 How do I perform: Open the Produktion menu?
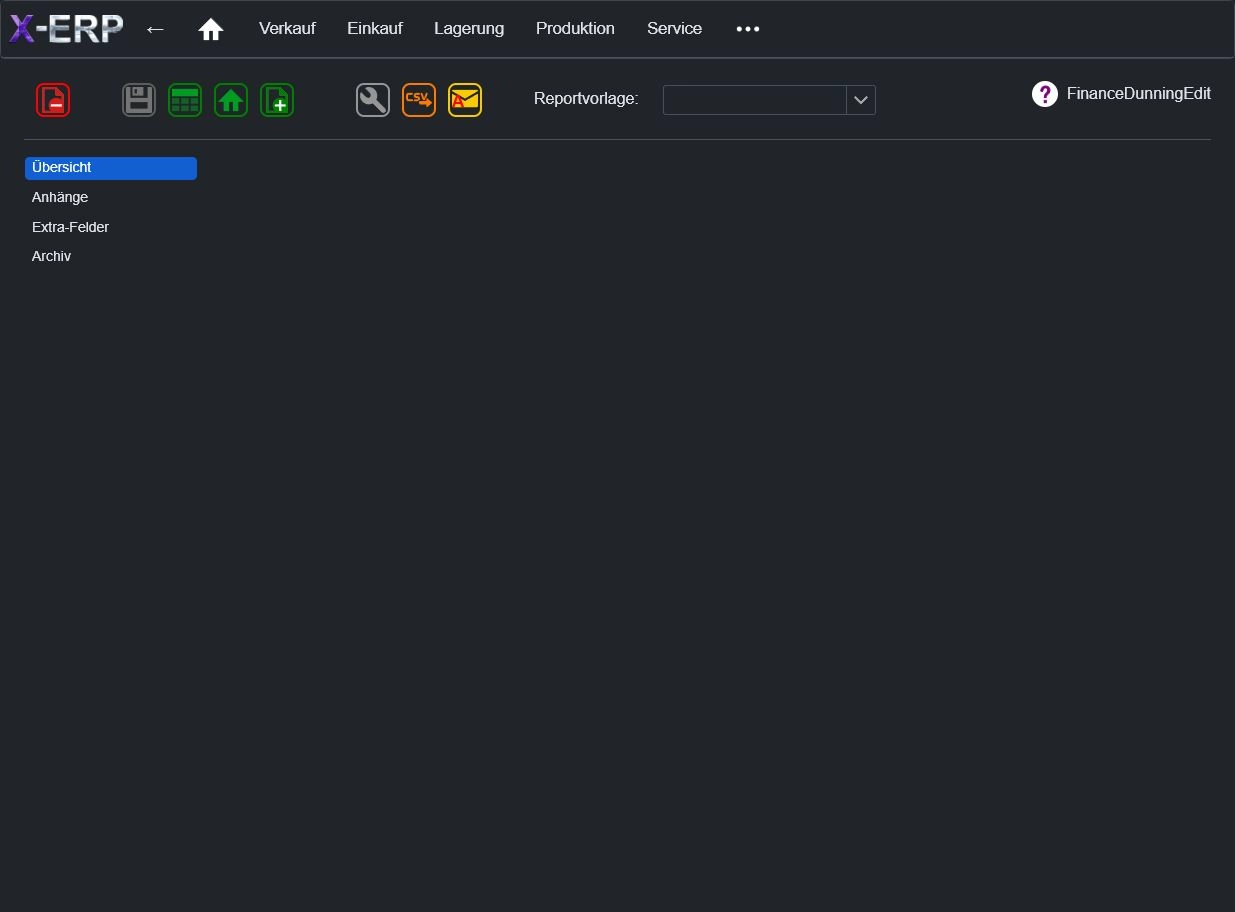(x=575, y=29)
